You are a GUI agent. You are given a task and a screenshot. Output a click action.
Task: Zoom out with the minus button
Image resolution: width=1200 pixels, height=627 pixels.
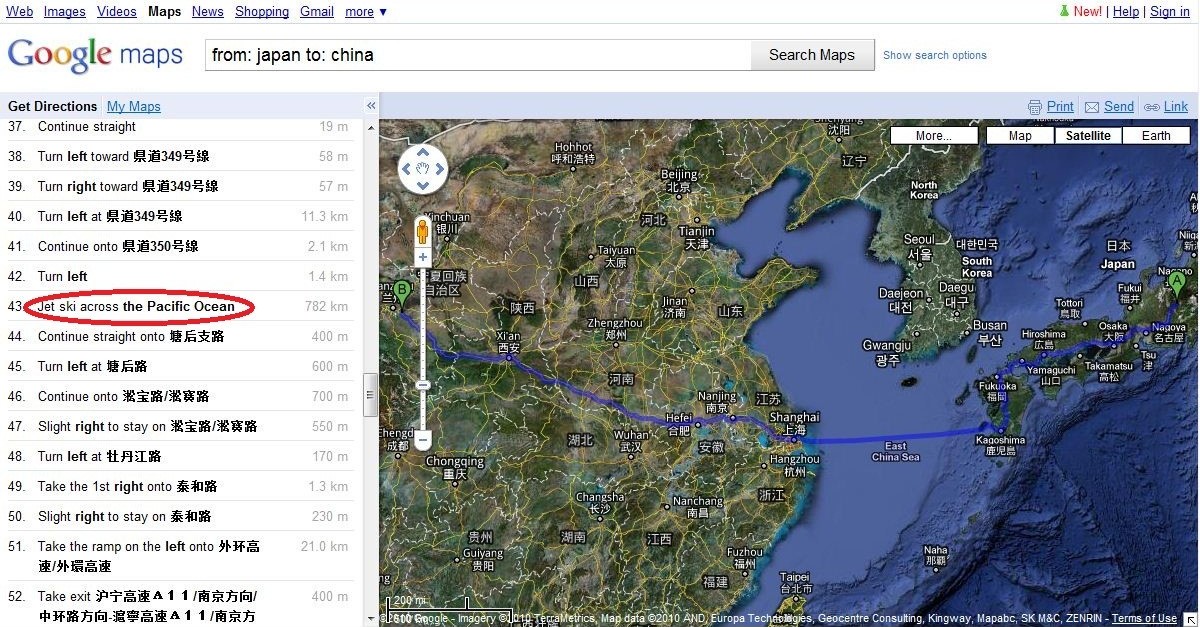423,440
